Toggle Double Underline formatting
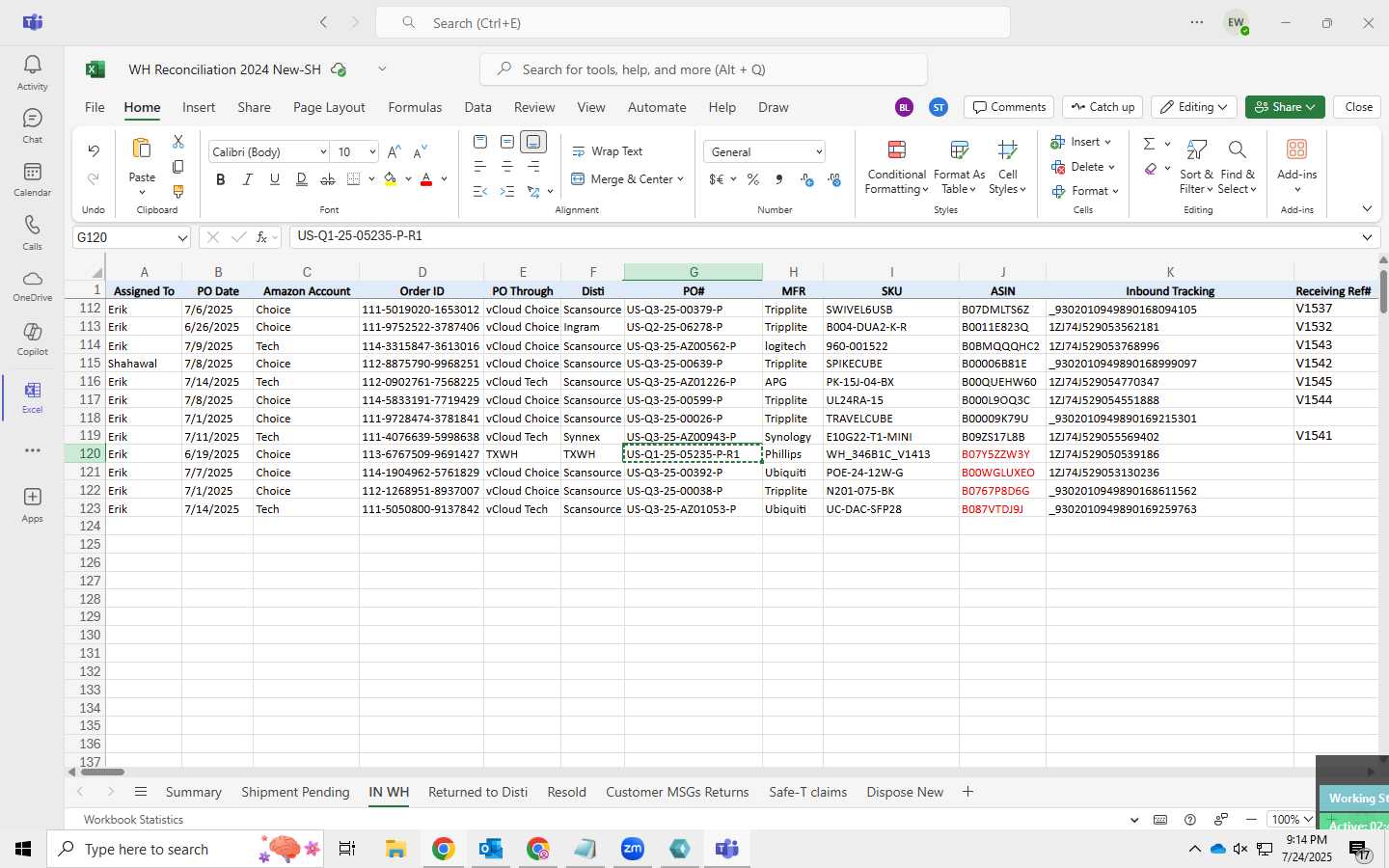1389x868 pixels. pos(302,179)
